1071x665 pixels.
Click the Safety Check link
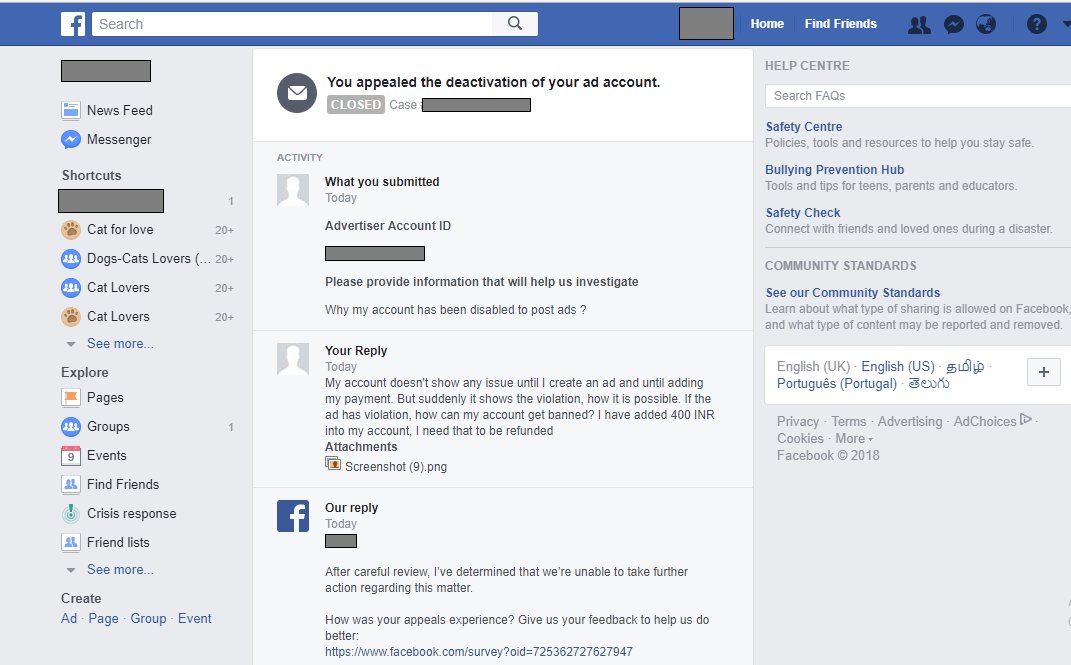[803, 212]
